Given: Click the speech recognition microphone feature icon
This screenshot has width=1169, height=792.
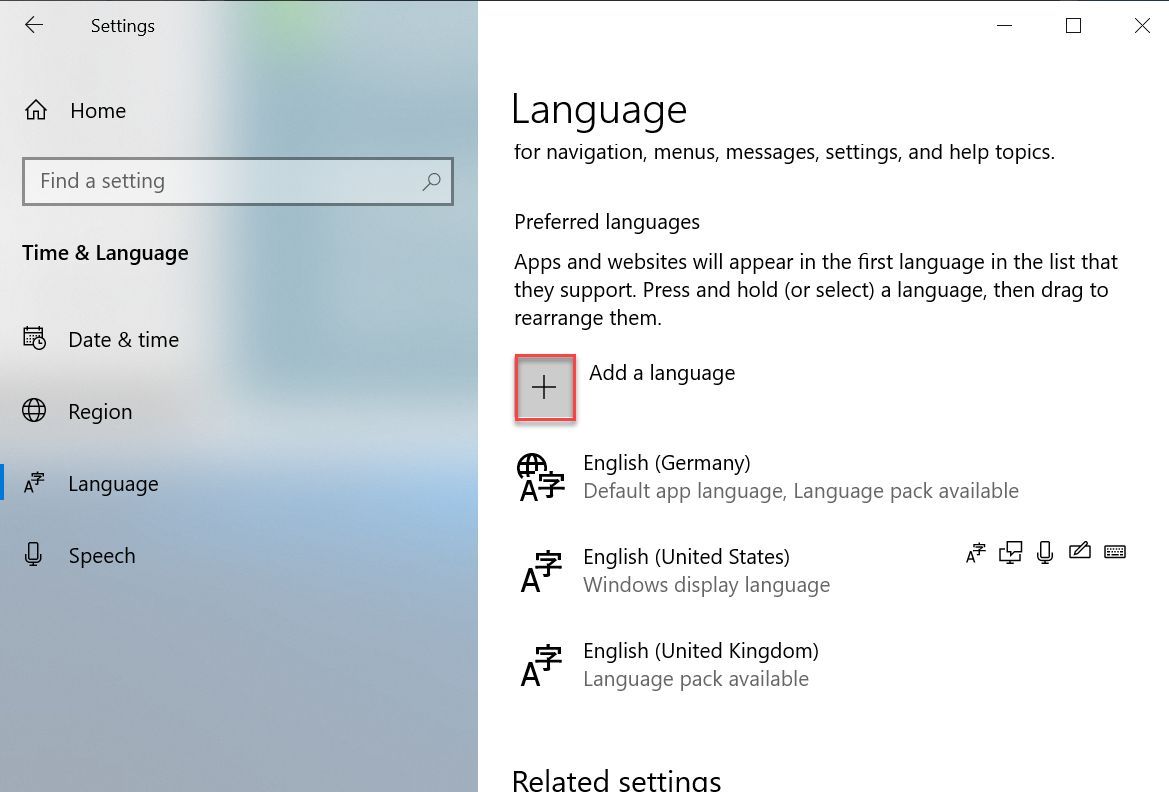Looking at the screenshot, I should tap(1045, 553).
